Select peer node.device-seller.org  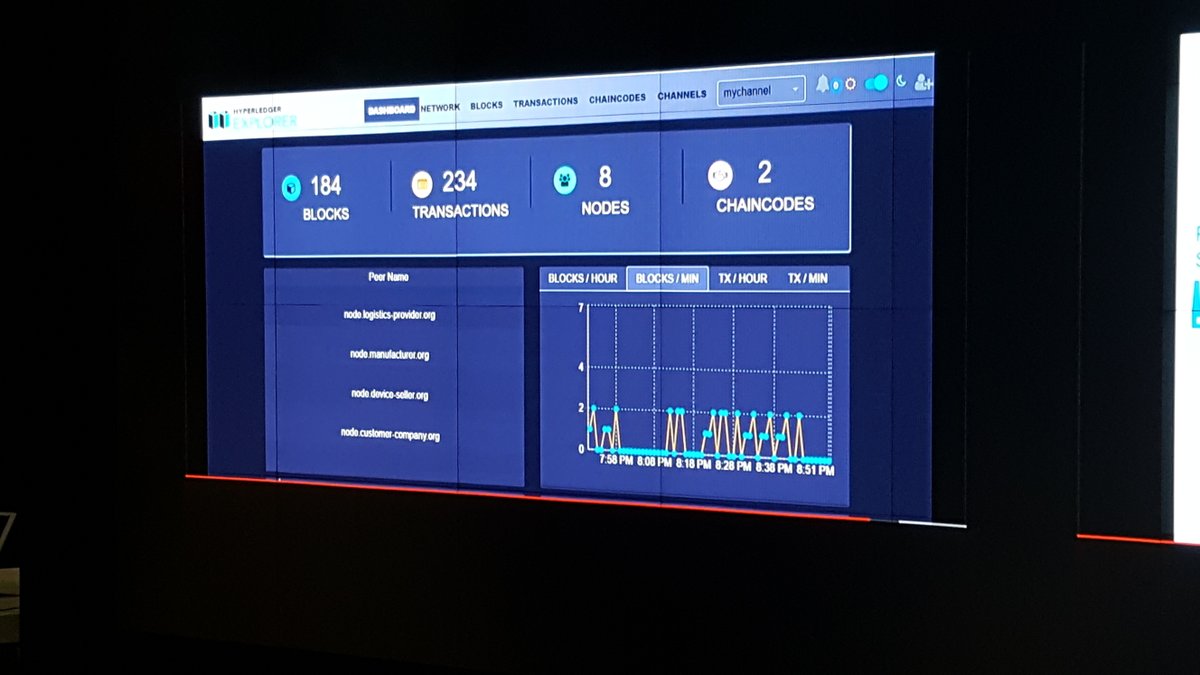click(x=390, y=395)
